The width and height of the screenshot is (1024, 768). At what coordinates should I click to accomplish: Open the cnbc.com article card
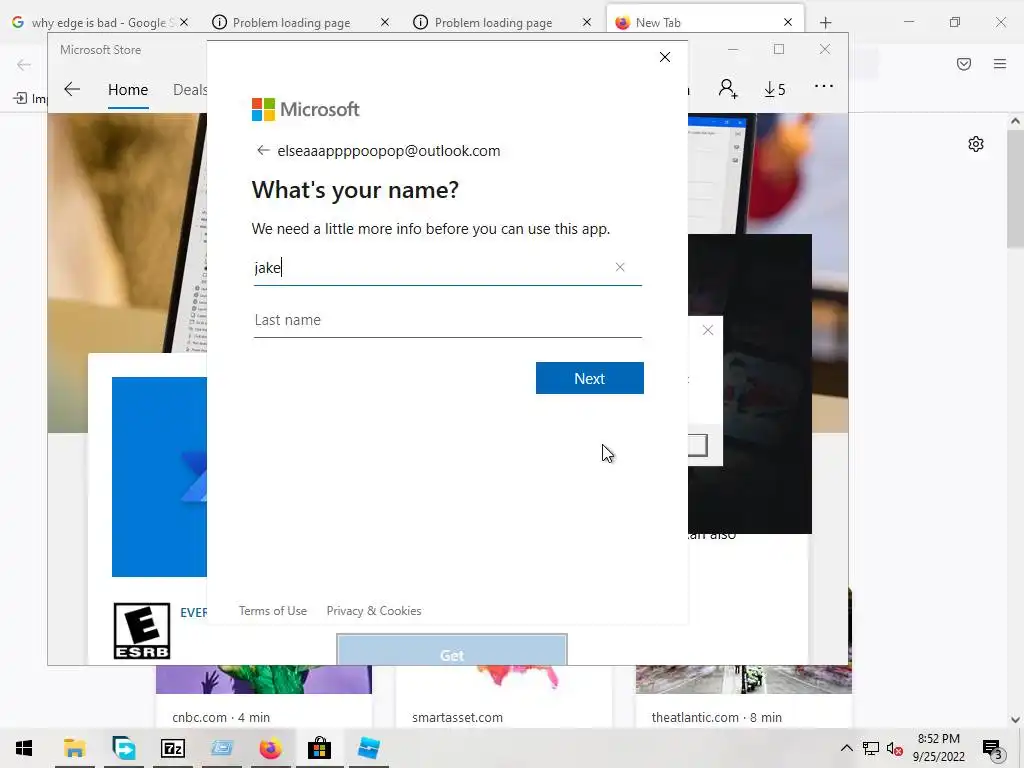pos(264,696)
